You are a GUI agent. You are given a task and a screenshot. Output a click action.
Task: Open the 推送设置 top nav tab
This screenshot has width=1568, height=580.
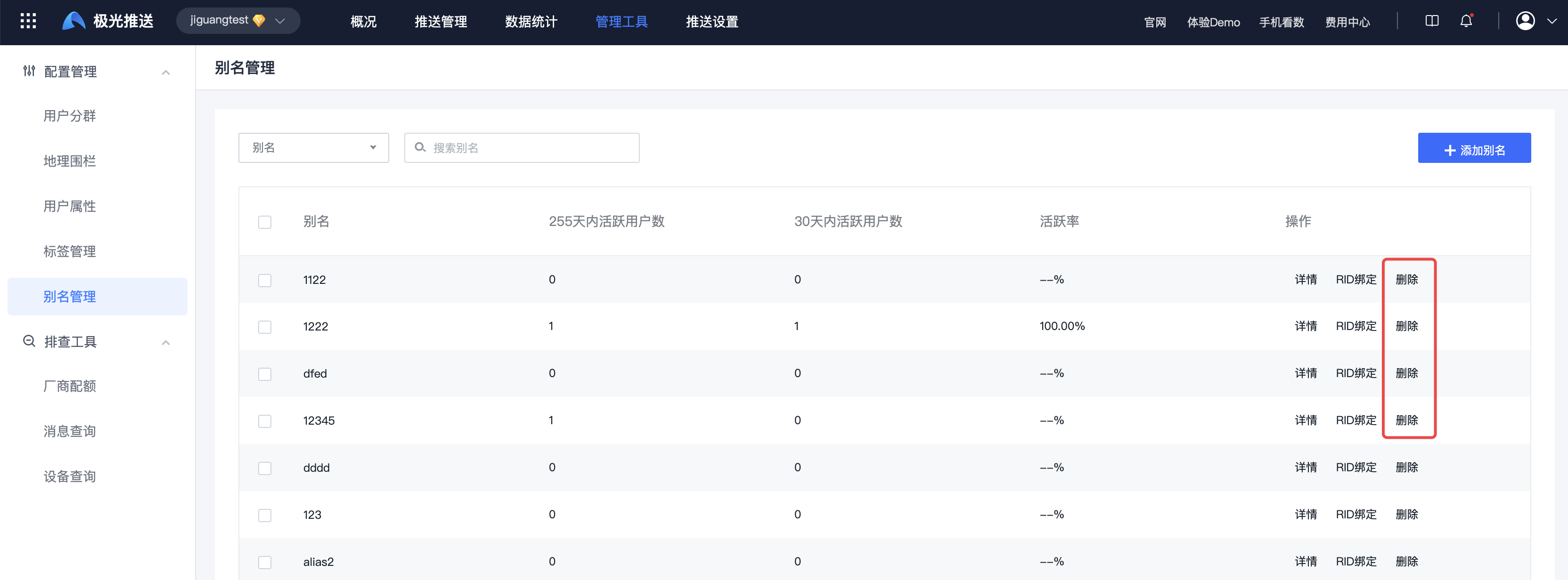712,22
